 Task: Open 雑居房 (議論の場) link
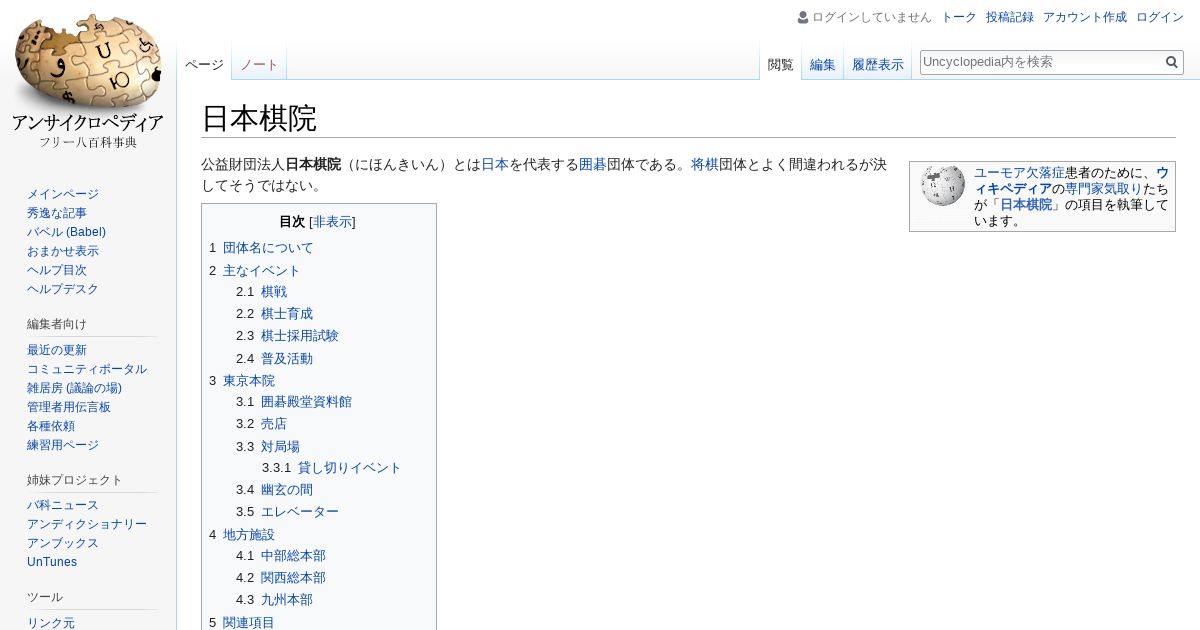[x=74, y=388]
